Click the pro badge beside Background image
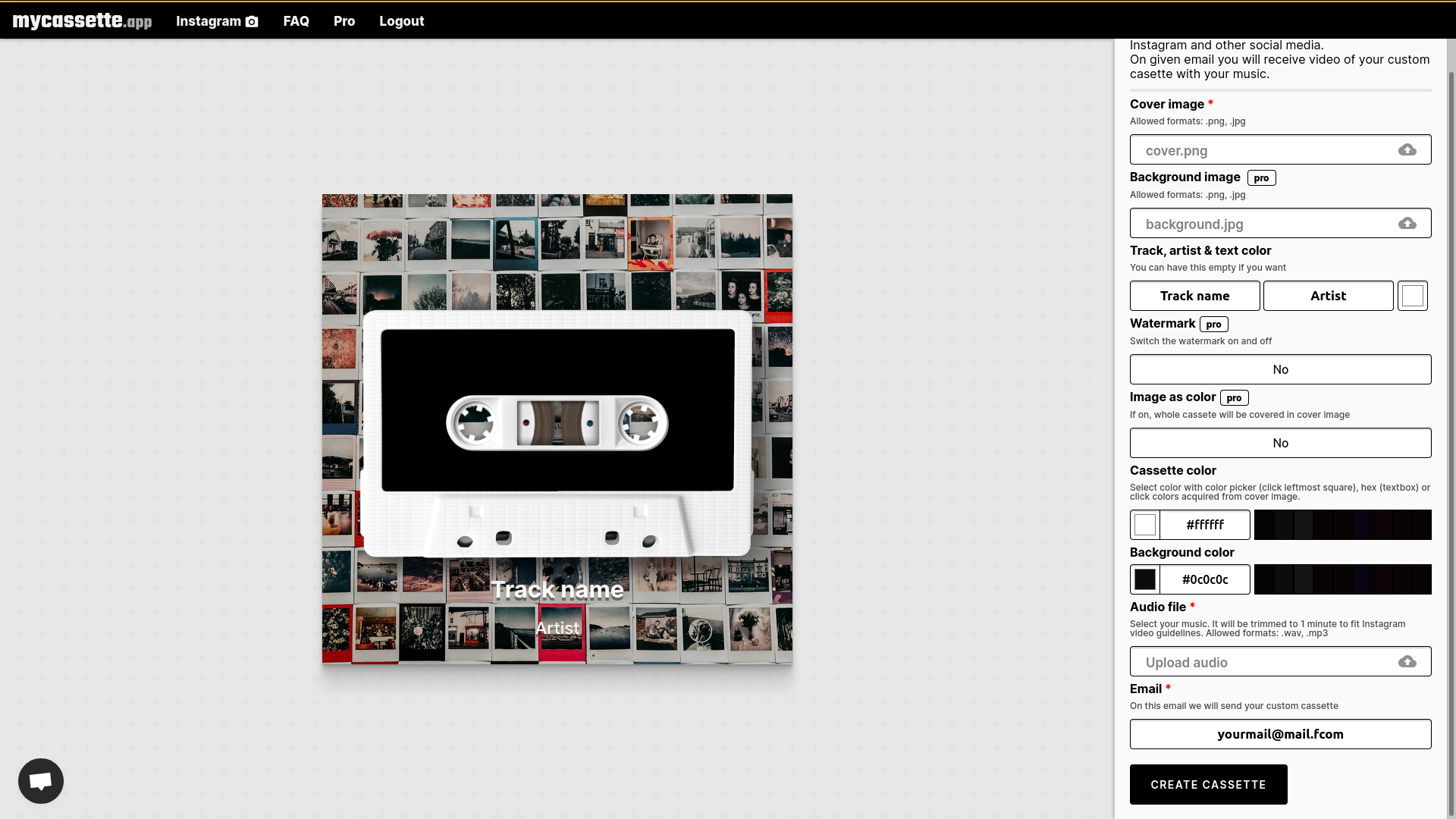 pos(1260,177)
